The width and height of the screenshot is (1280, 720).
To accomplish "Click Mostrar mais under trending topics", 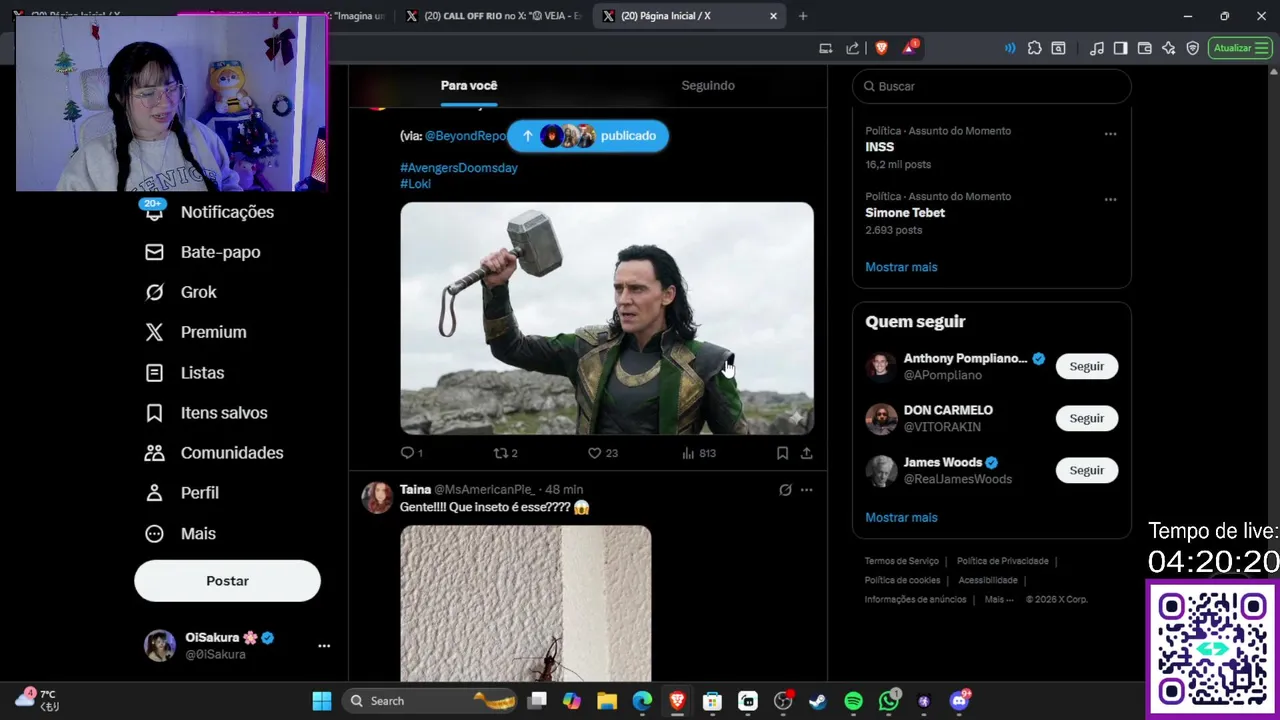I will (901, 267).
